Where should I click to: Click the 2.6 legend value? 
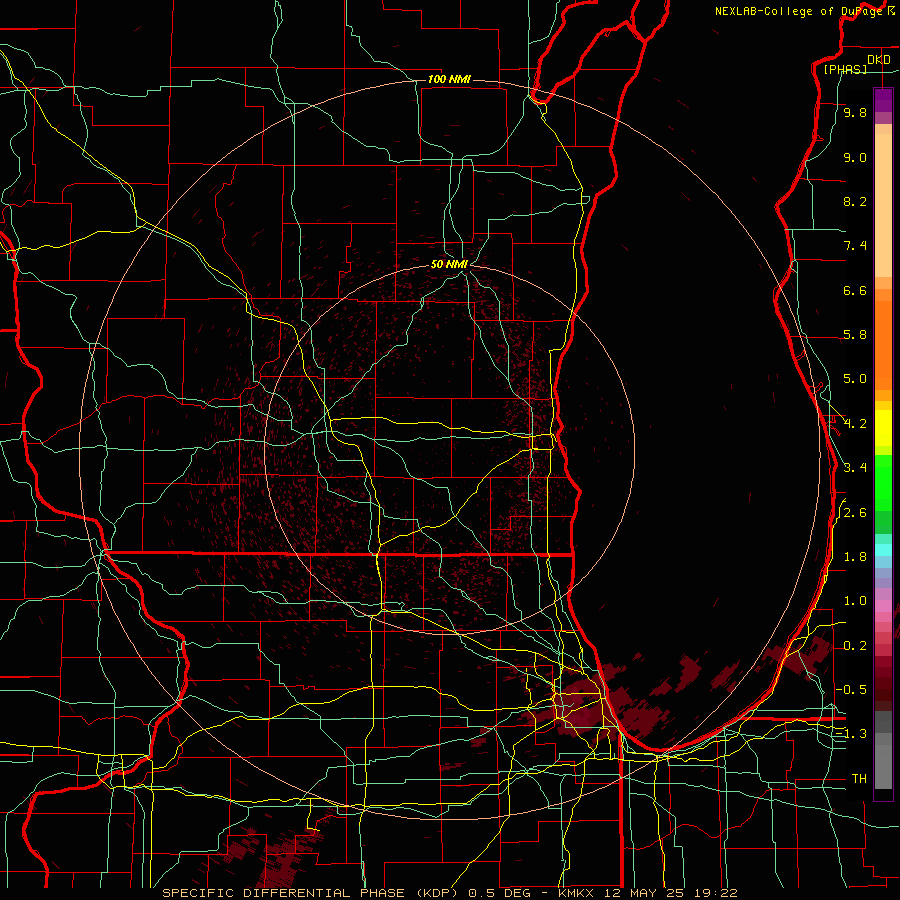click(x=855, y=513)
